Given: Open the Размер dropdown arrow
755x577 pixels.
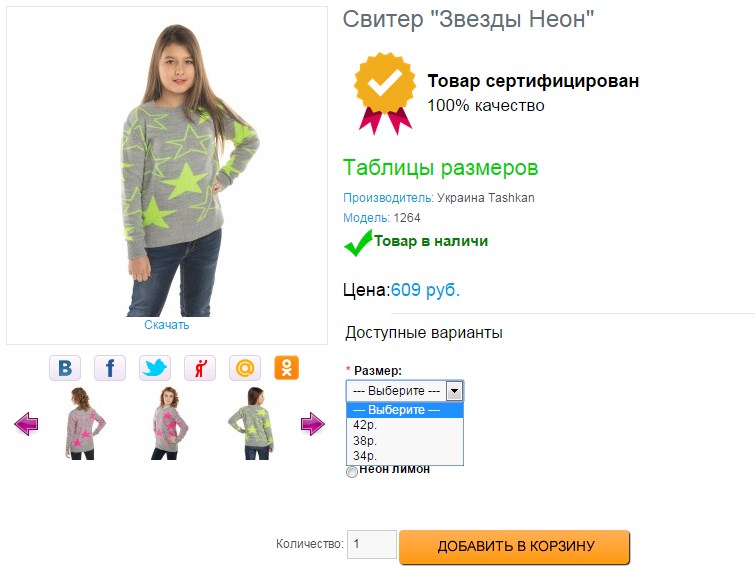Looking at the screenshot, I should (455, 391).
